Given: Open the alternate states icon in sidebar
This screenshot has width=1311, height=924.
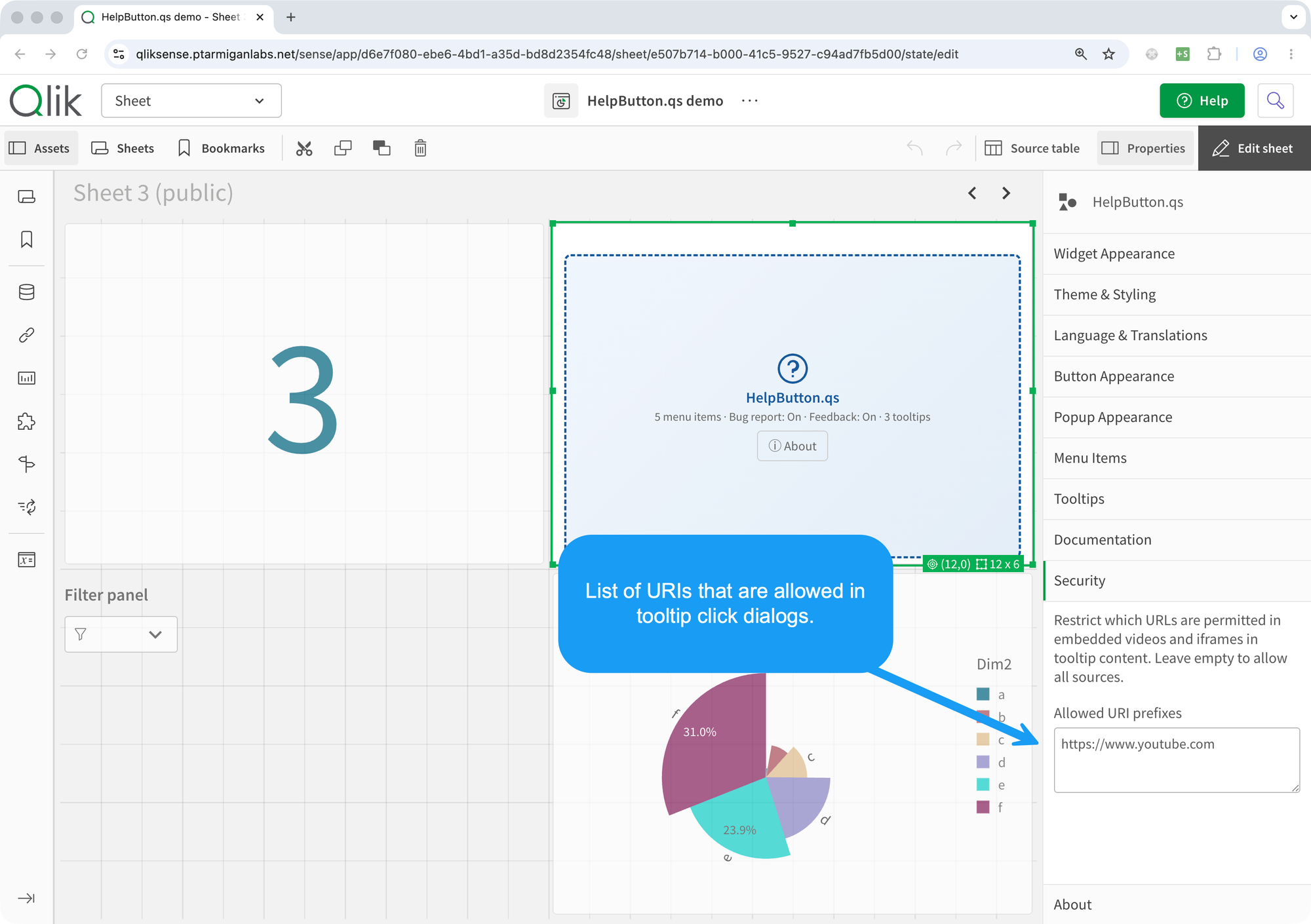Looking at the screenshot, I should [26, 507].
